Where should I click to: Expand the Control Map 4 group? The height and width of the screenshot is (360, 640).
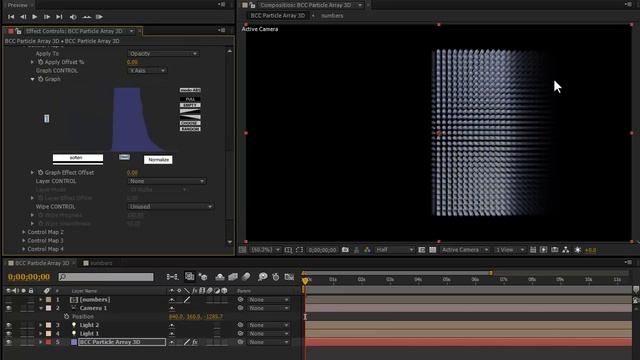click(x=24, y=249)
